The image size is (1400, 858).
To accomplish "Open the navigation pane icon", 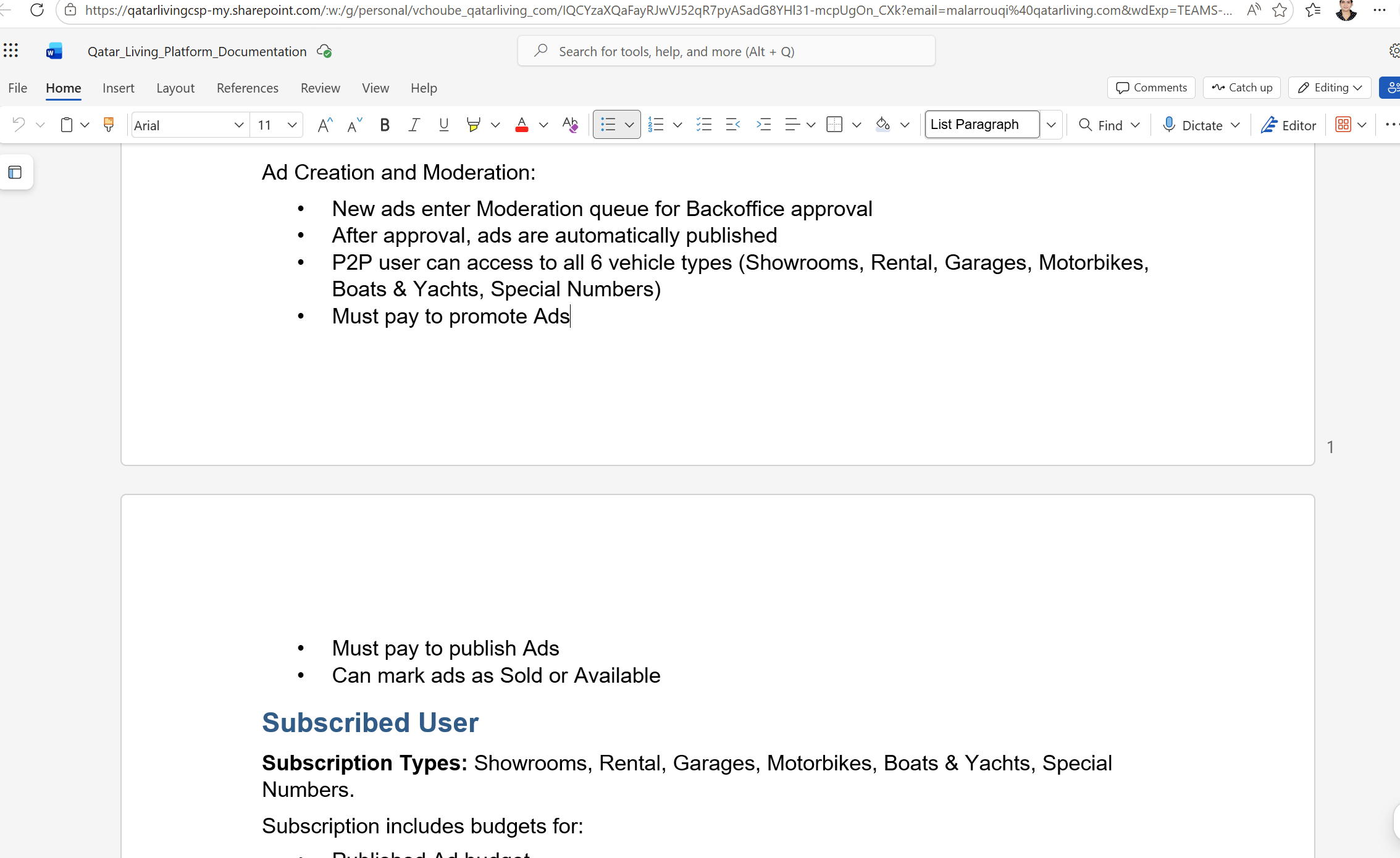I will point(15,172).
